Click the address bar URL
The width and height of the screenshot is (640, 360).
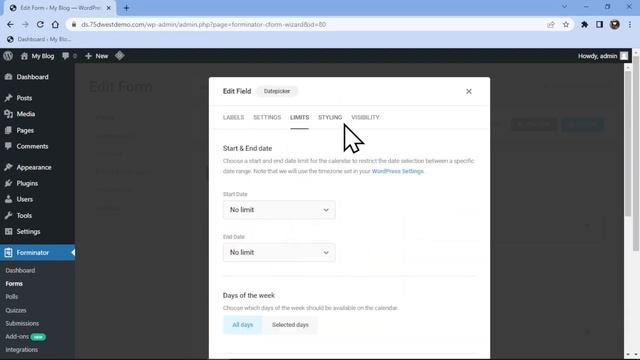[203, 24]
